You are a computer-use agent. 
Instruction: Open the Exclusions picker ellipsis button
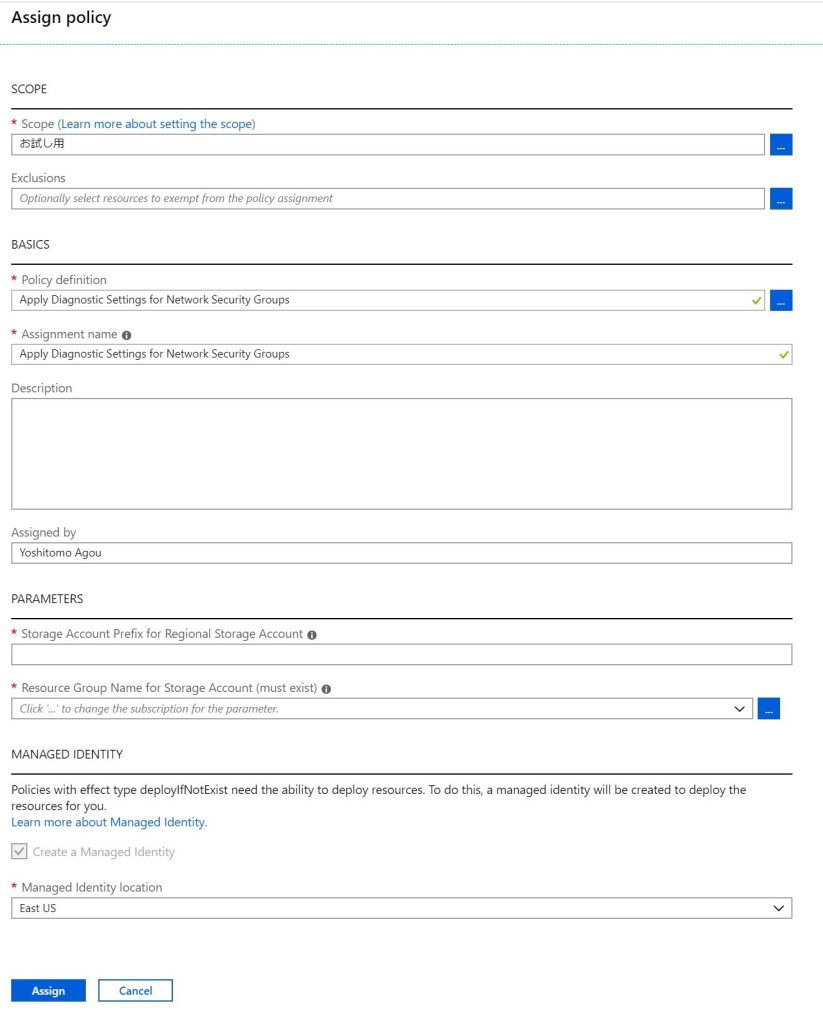(781, 199)
